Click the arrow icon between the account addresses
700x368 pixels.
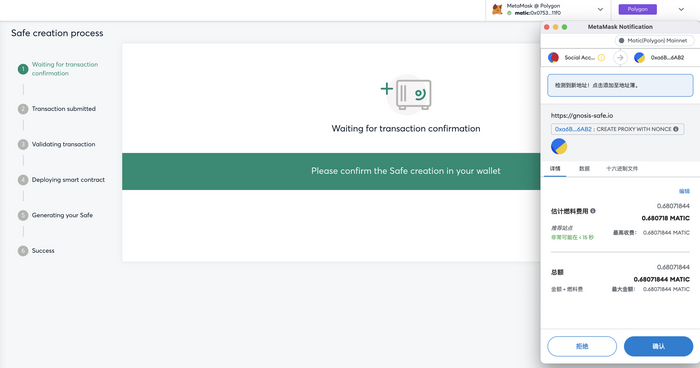point(620,58)
